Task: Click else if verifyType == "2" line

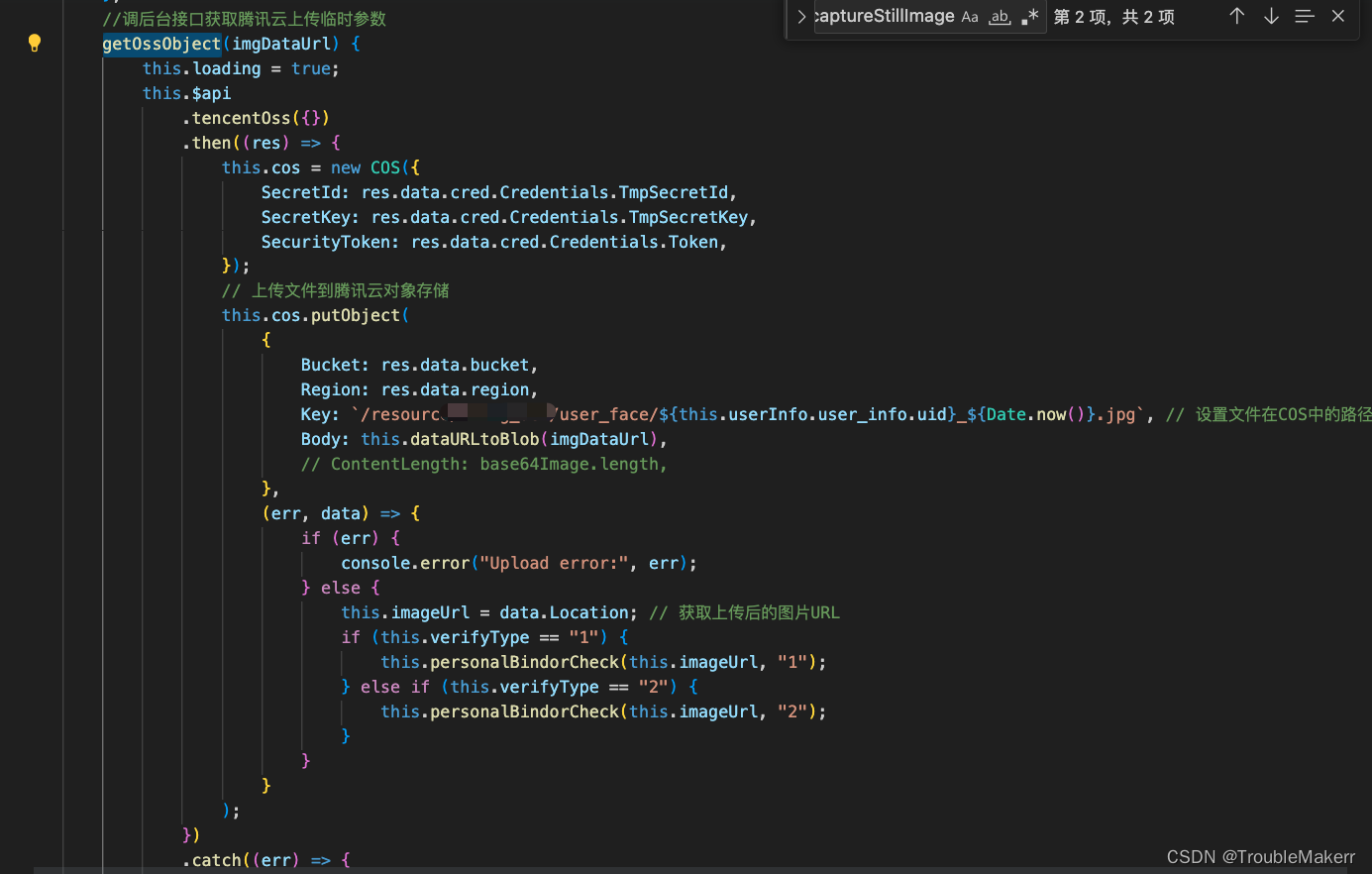Action: click(x=519, y=687)
